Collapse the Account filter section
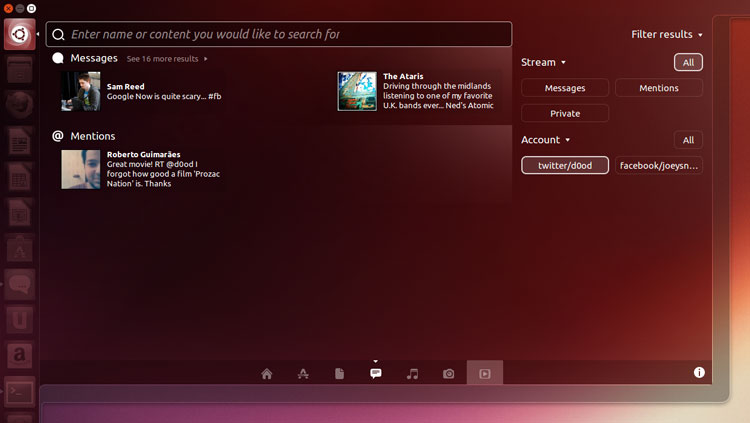This screenshot has height=423, width=750. click(546, 140)
